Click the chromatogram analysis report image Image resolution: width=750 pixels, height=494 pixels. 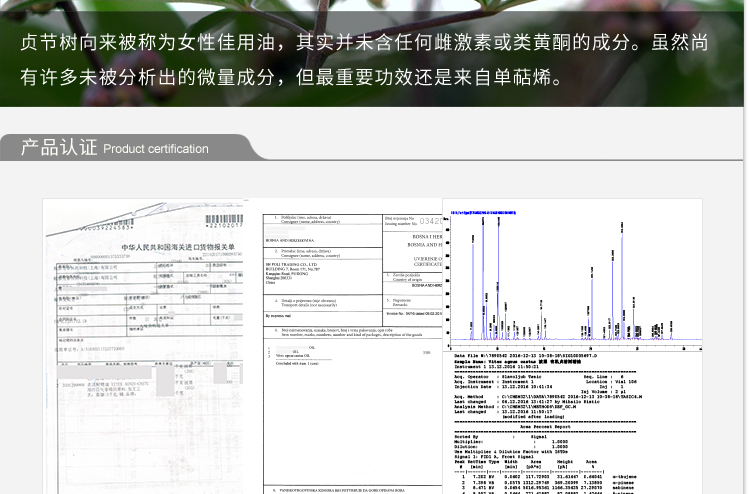tap(573, 347)
